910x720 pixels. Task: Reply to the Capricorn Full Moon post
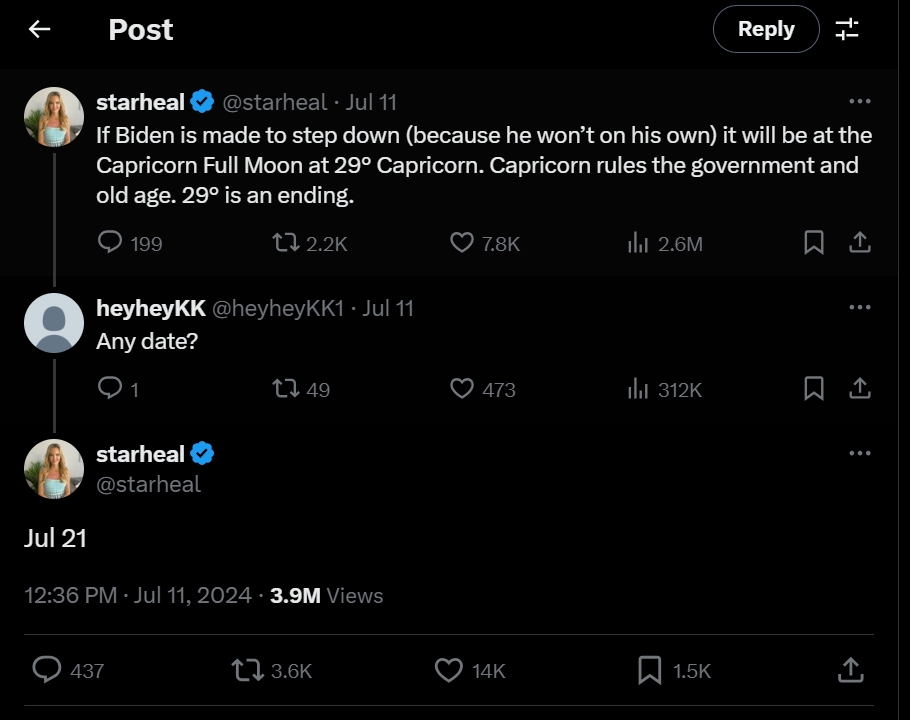[x=110, y=242]
